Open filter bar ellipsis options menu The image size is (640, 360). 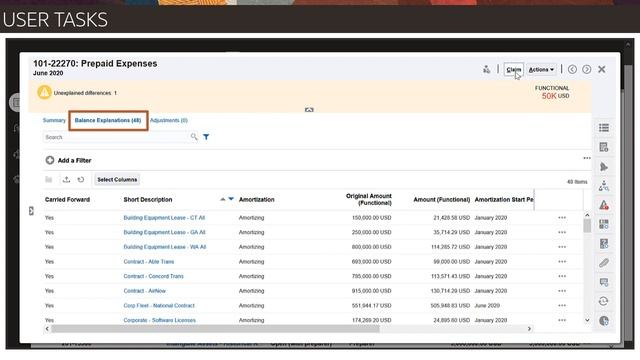[587, 158]
